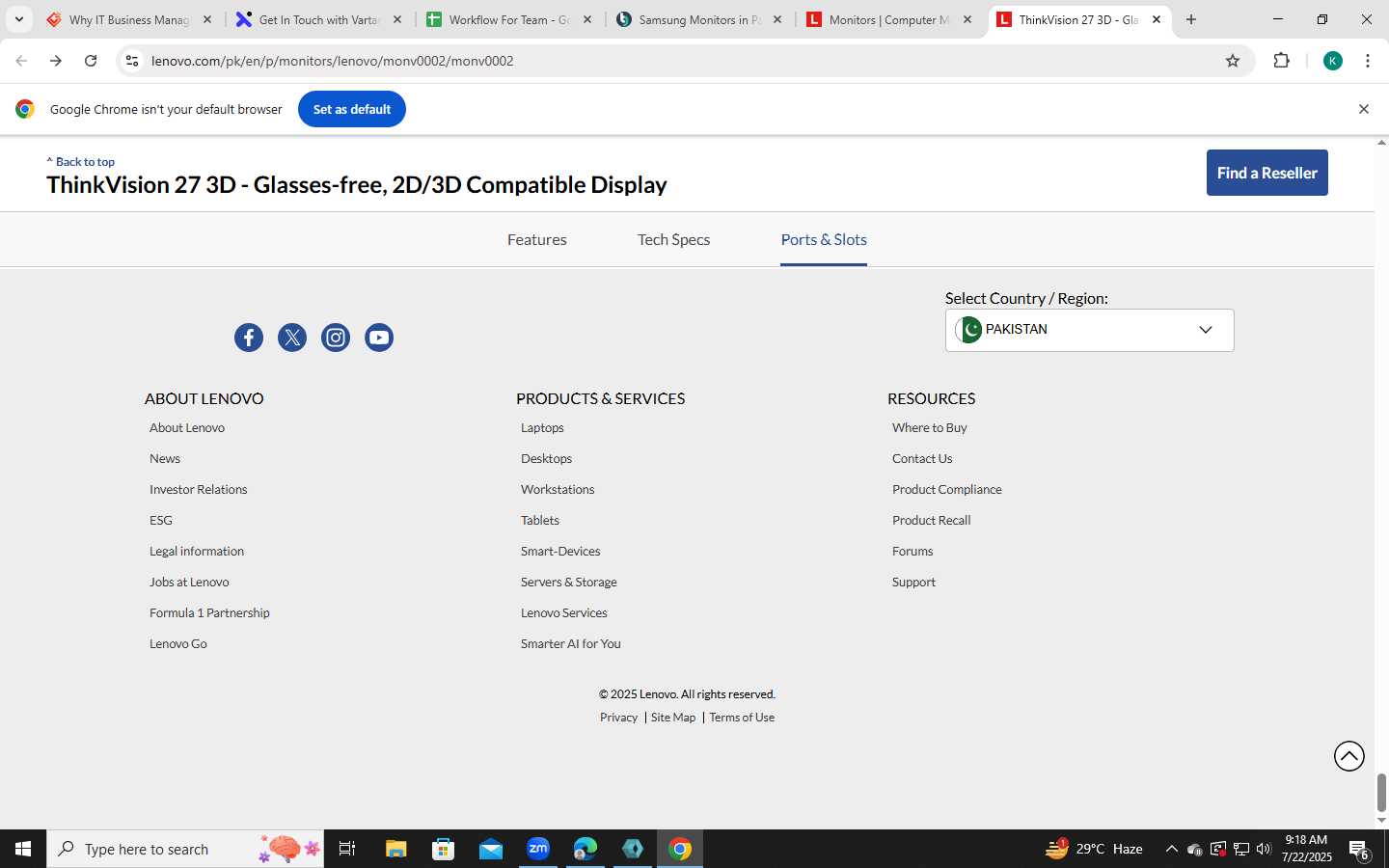Open the Formula 1 Partnership link

click(x=209, y=613)
